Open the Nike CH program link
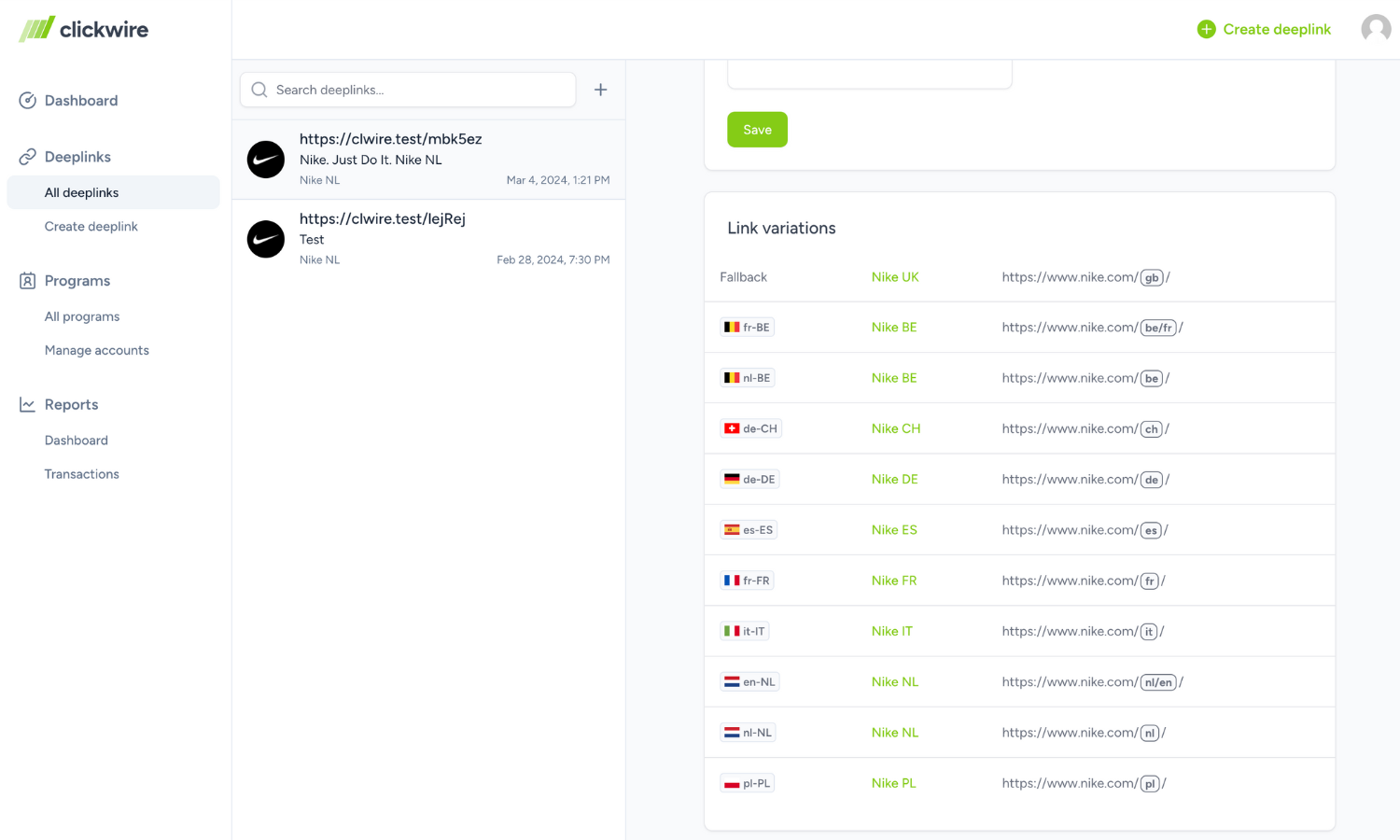1400x840 pixels. pyautogui.click(x=896, y=428)
